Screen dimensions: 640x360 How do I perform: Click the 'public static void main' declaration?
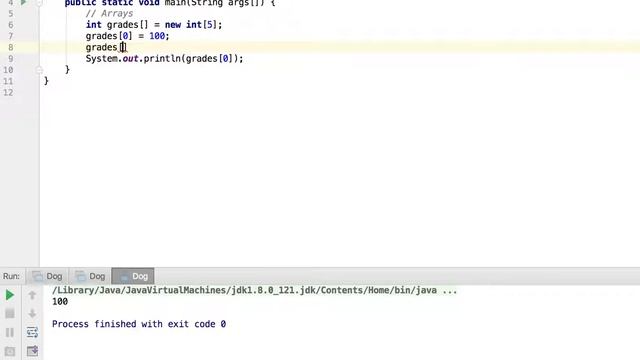click(x=170, y=3)
